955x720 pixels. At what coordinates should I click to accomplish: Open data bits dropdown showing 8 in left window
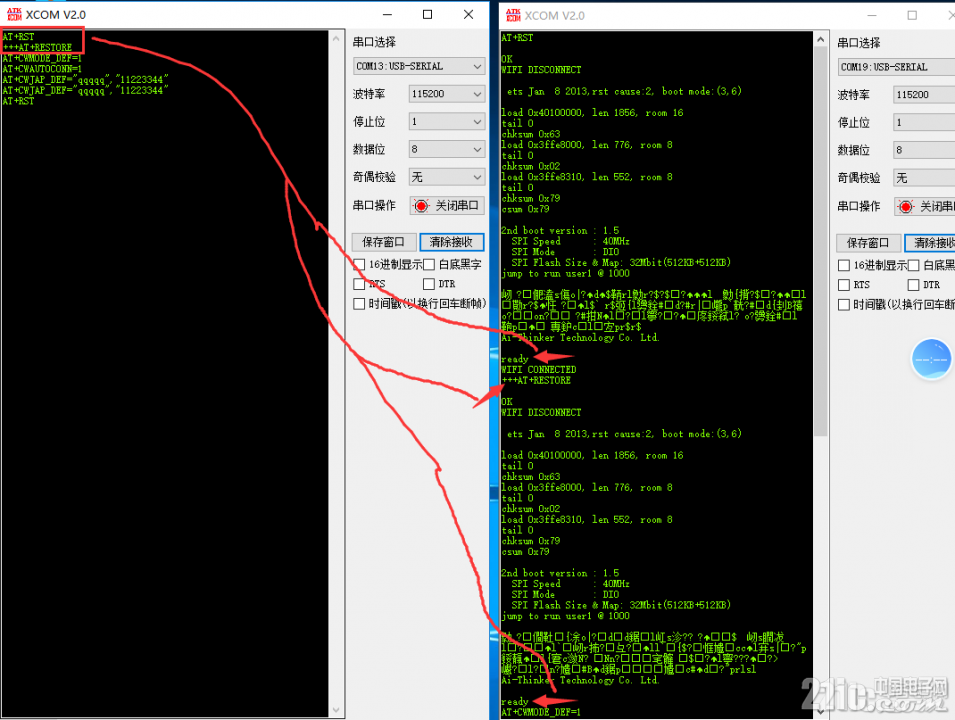click(446, 149)
